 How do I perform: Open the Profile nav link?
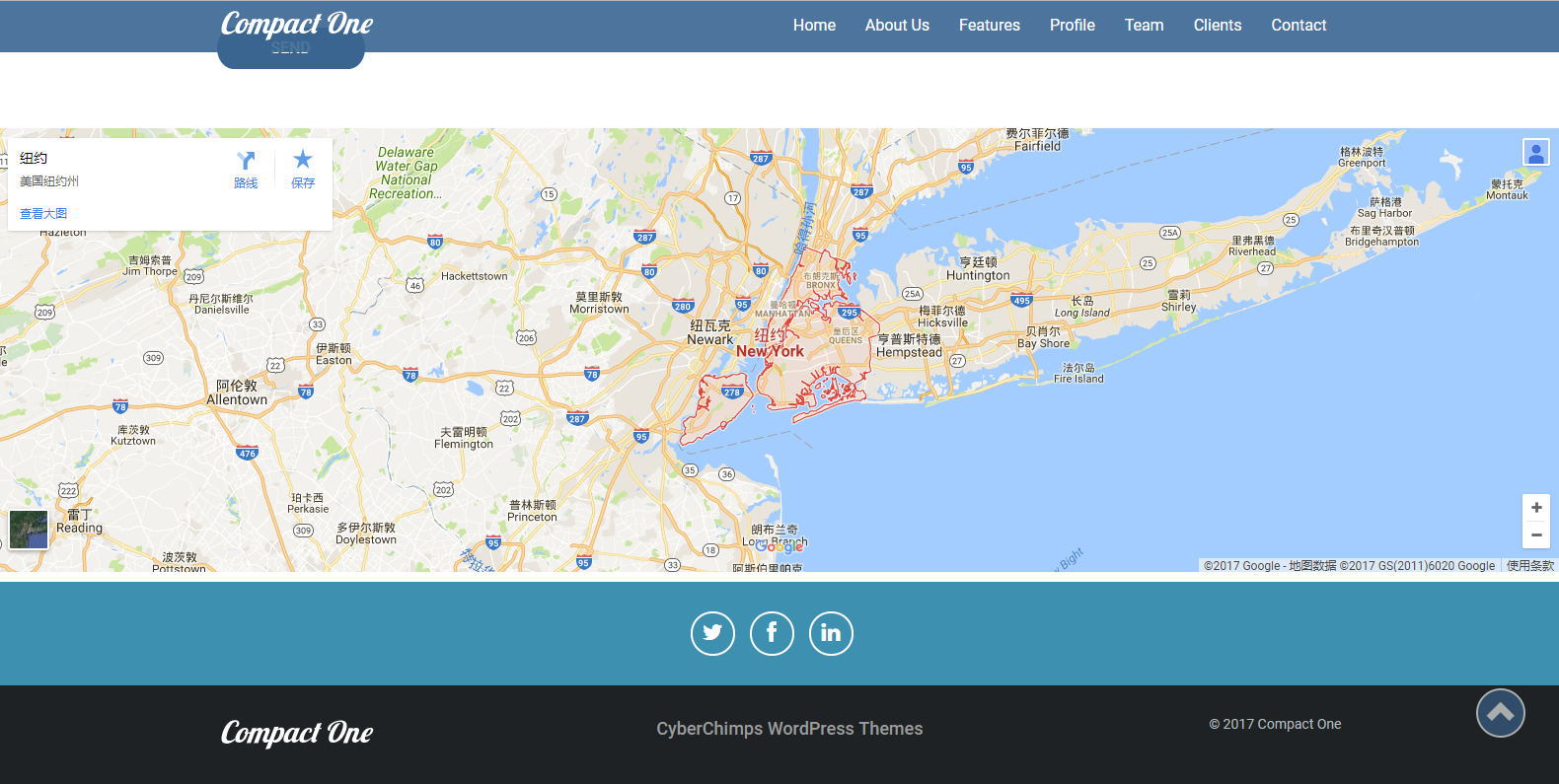[1072, 26]
